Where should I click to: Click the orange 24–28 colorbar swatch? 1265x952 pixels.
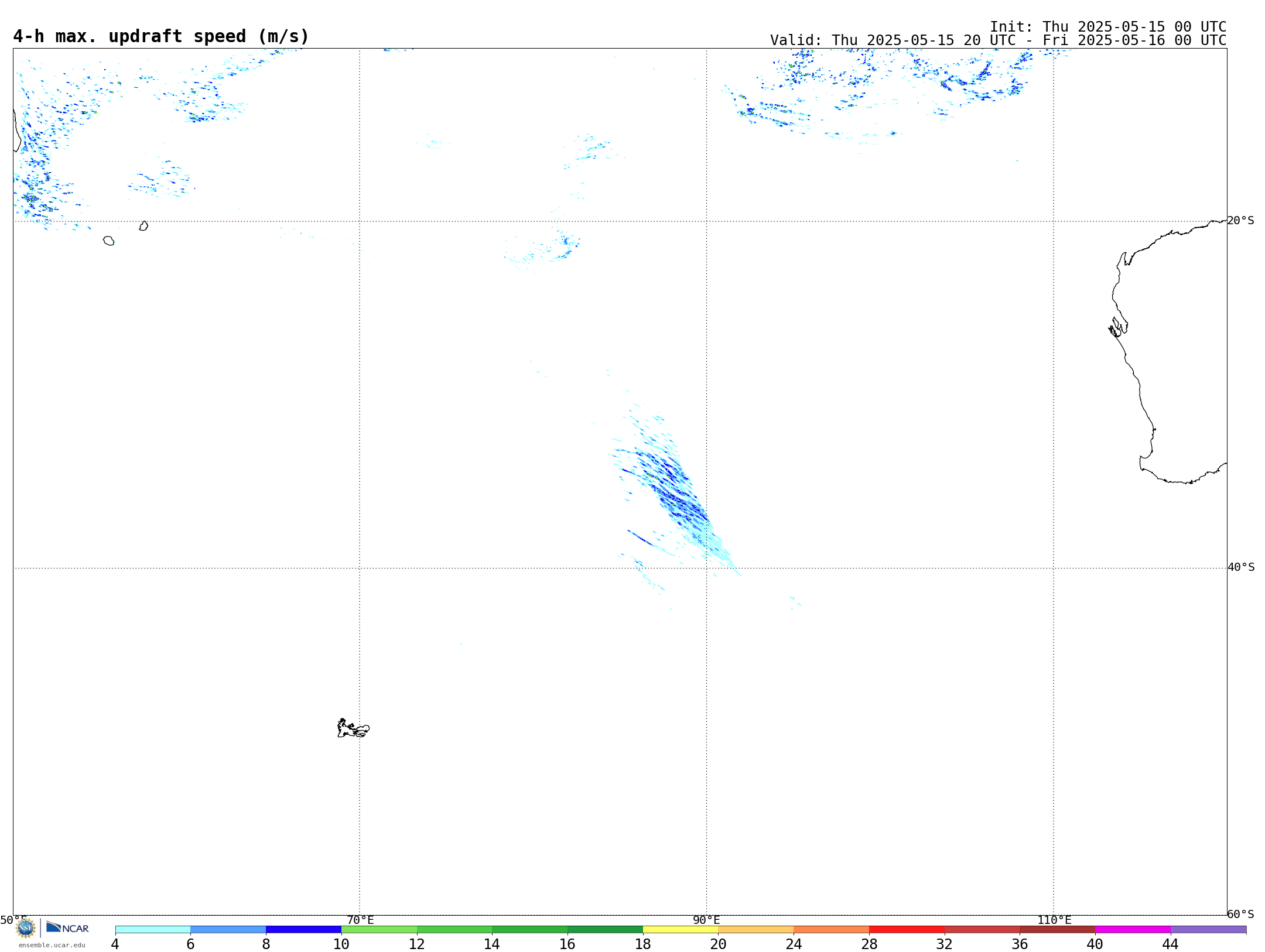[832, 930]
